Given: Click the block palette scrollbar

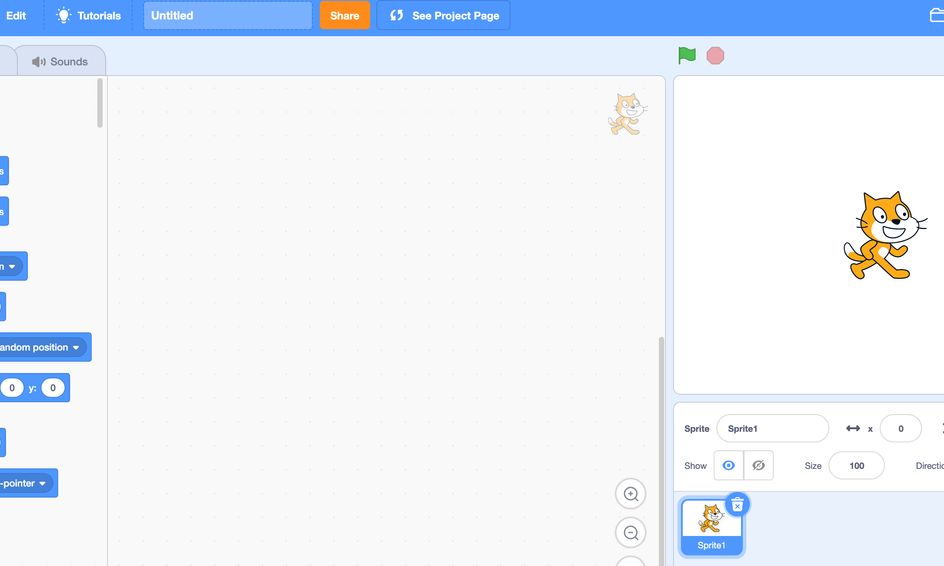Looking at the screenshot, I should pos(100,103).
